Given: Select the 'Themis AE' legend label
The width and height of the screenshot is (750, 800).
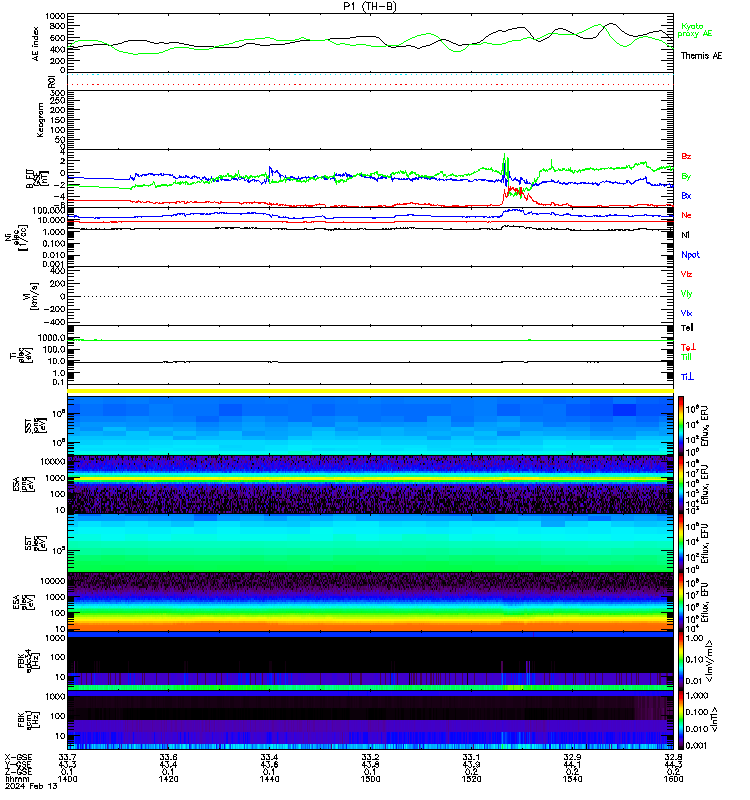Looking at the screenshot, I should 701,56.
